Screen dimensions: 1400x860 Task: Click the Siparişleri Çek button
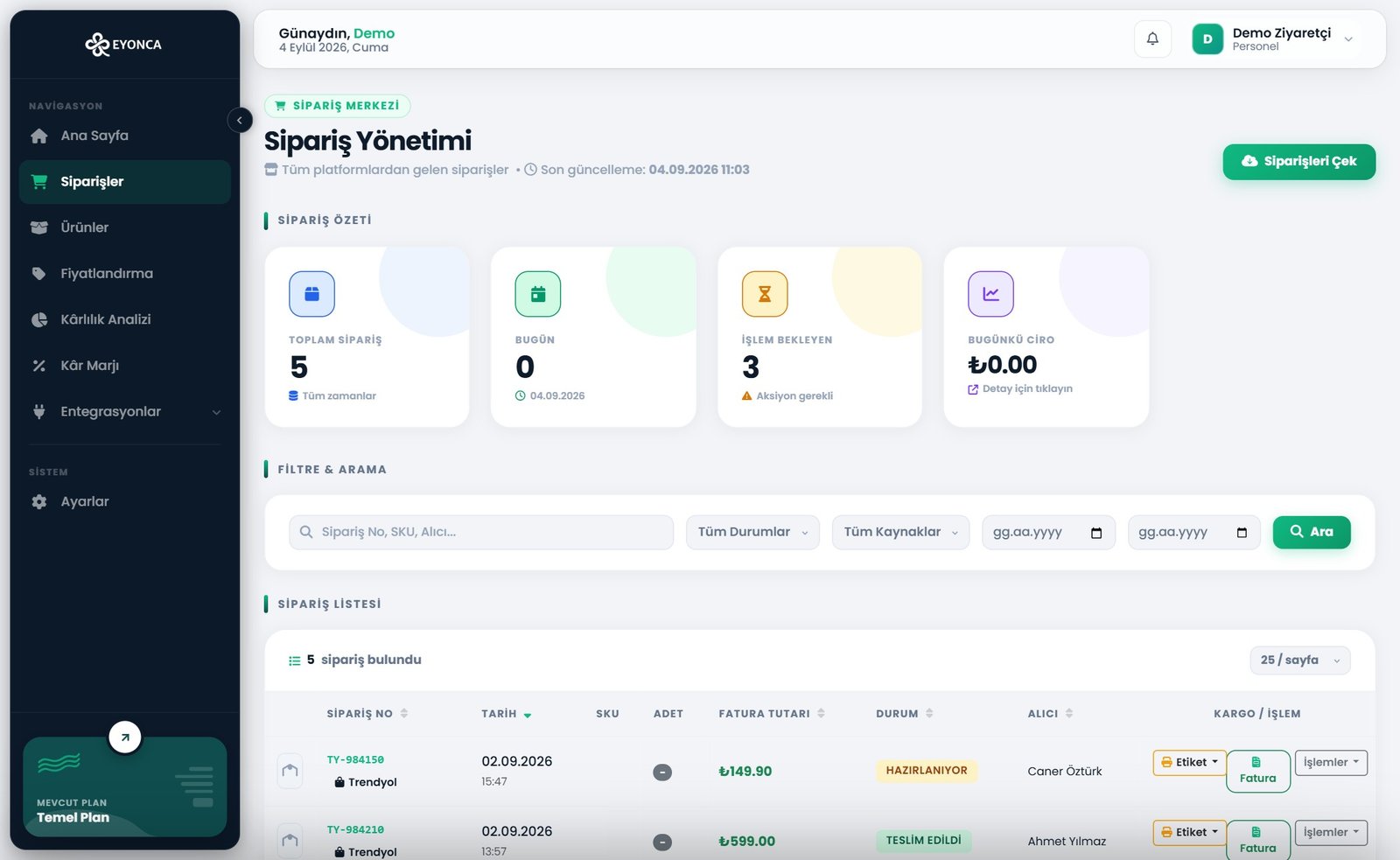1298,162
